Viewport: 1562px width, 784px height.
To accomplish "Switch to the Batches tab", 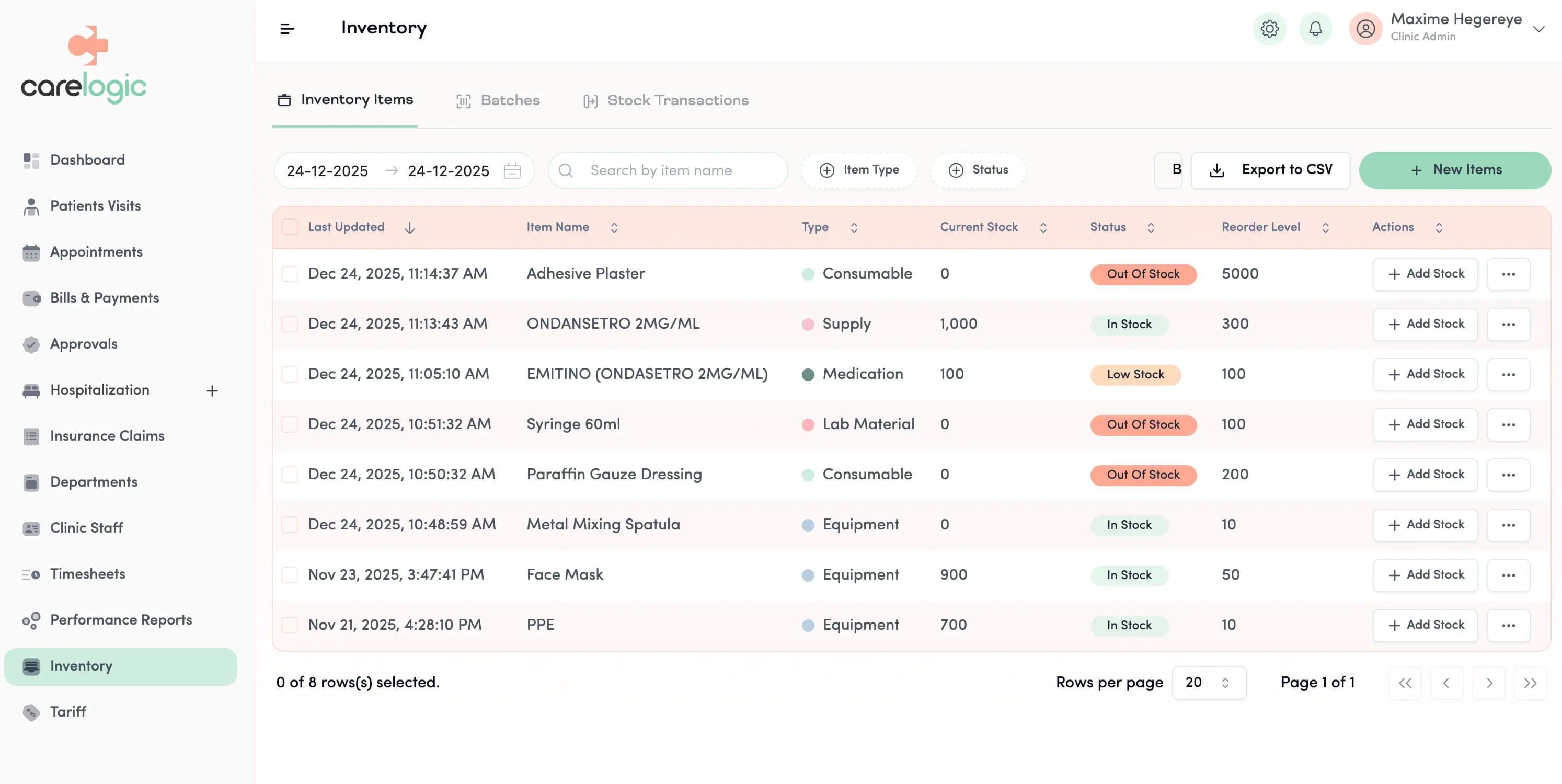I will [509, 99].
